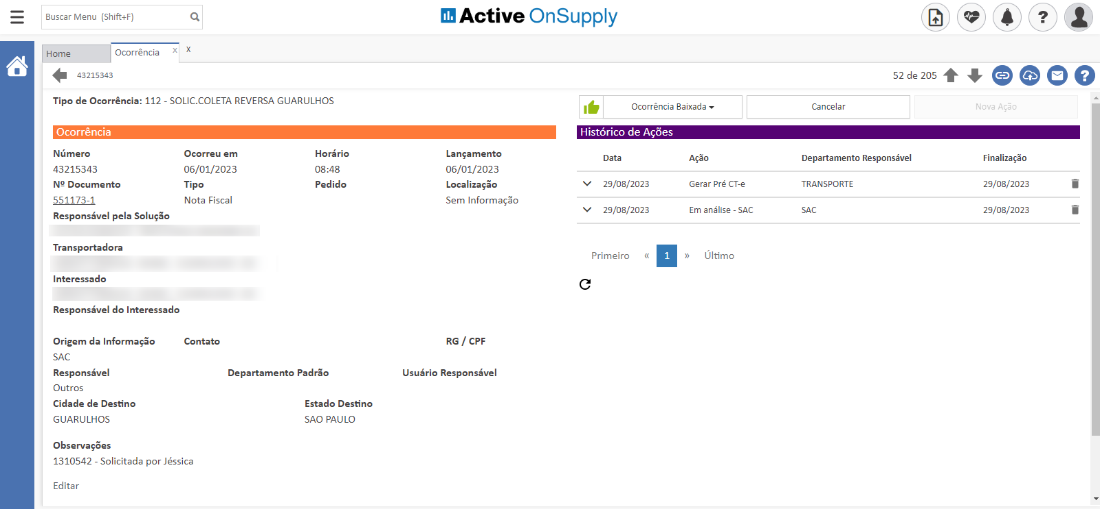The height and width of the screenshot is (509, 1100).
Task: Click the envelope email icon
Action: pyautogui.click(x=1057, y=75)
